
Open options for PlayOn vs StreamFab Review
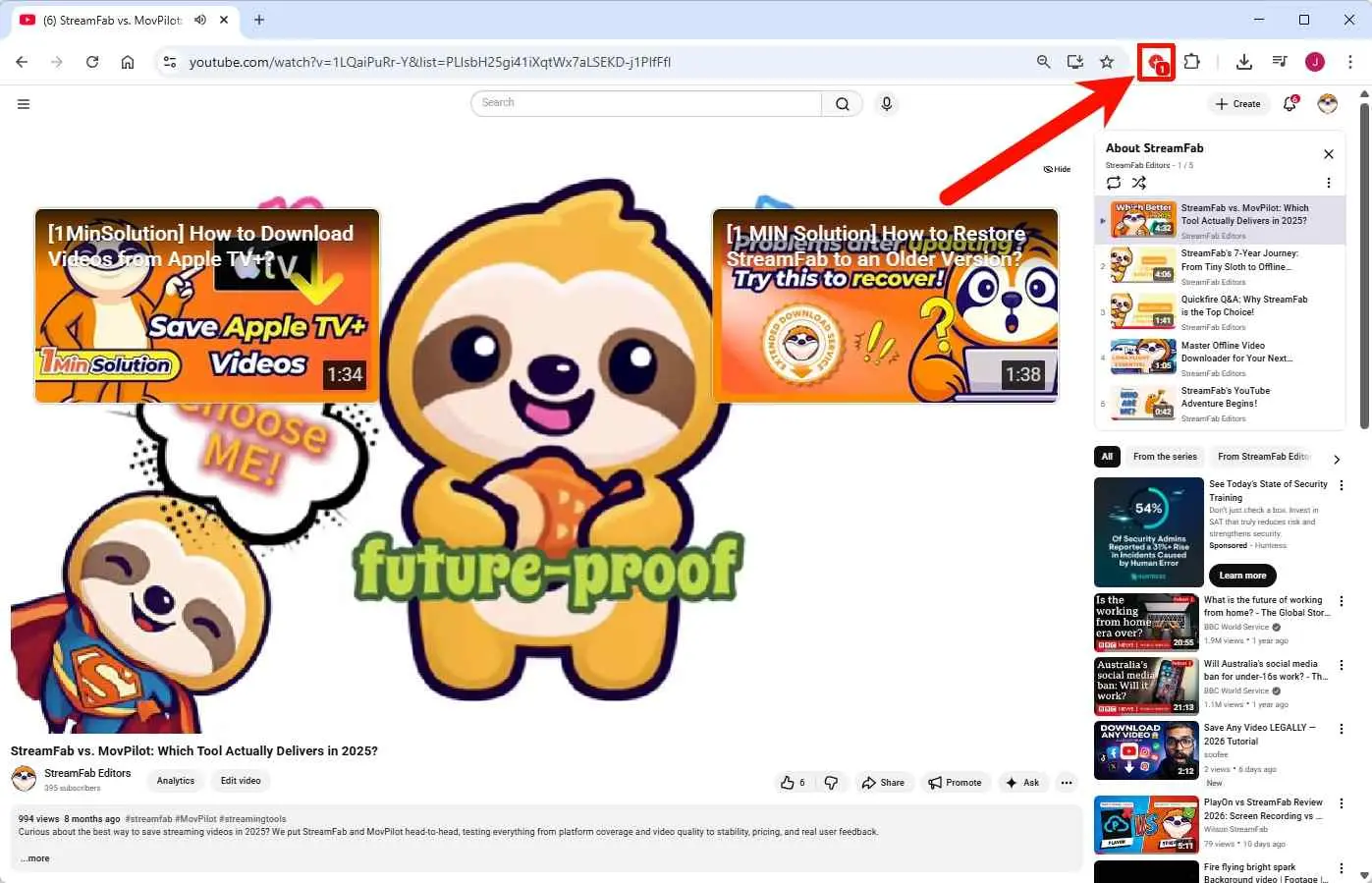coord(1341,803)
